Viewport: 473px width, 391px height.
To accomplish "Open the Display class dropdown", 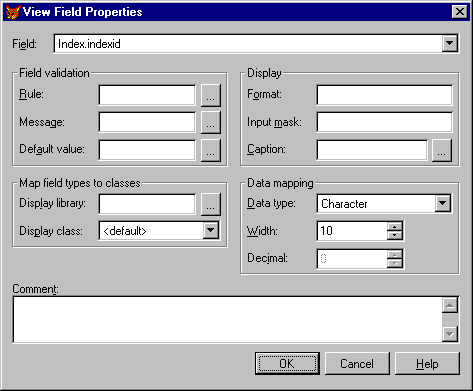I will coord(211,230).
